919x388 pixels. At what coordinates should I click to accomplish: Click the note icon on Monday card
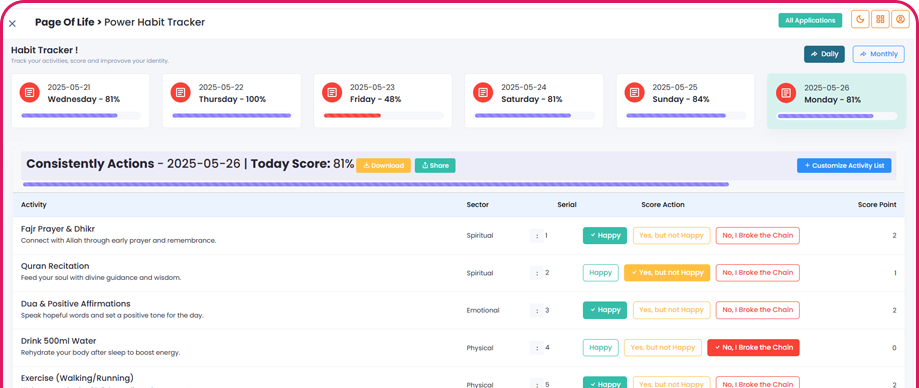coord(786,93)
